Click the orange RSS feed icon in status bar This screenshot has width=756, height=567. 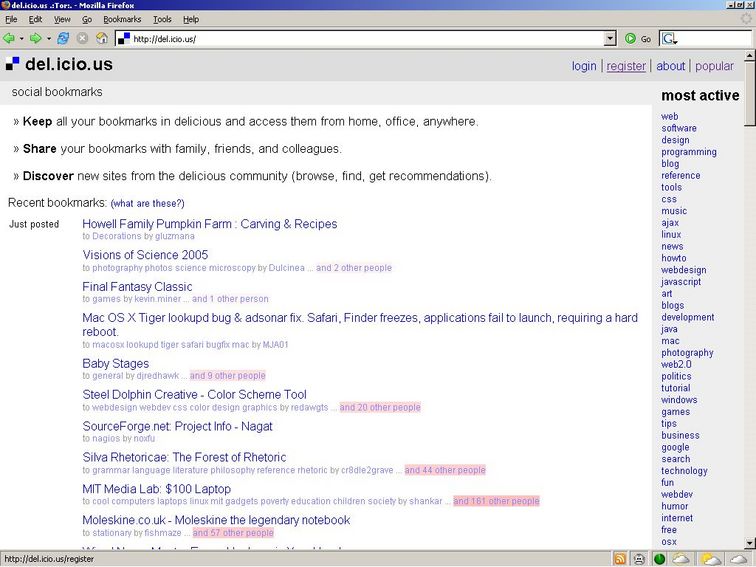pyautogui.click(x=620, y=559)
